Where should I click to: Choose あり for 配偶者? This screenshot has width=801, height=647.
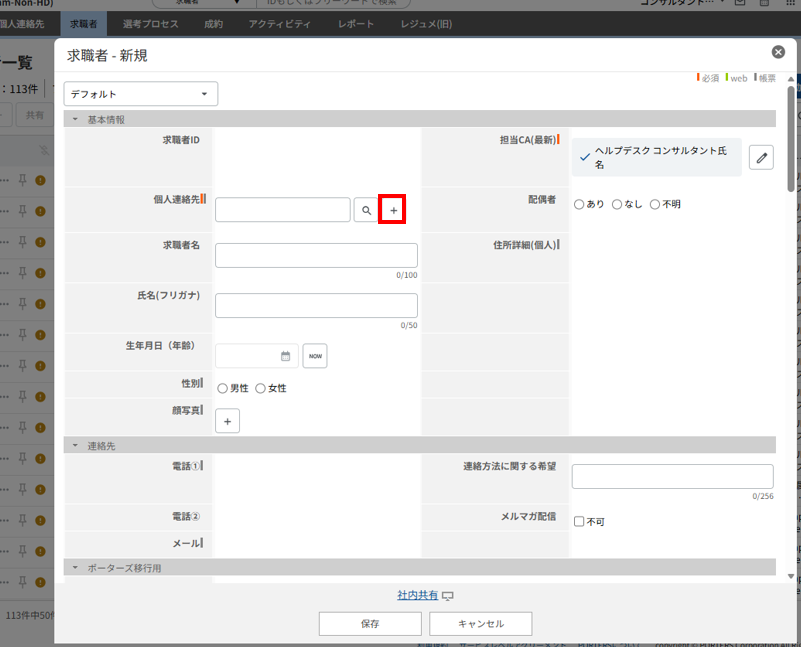(x=579, y=204)
